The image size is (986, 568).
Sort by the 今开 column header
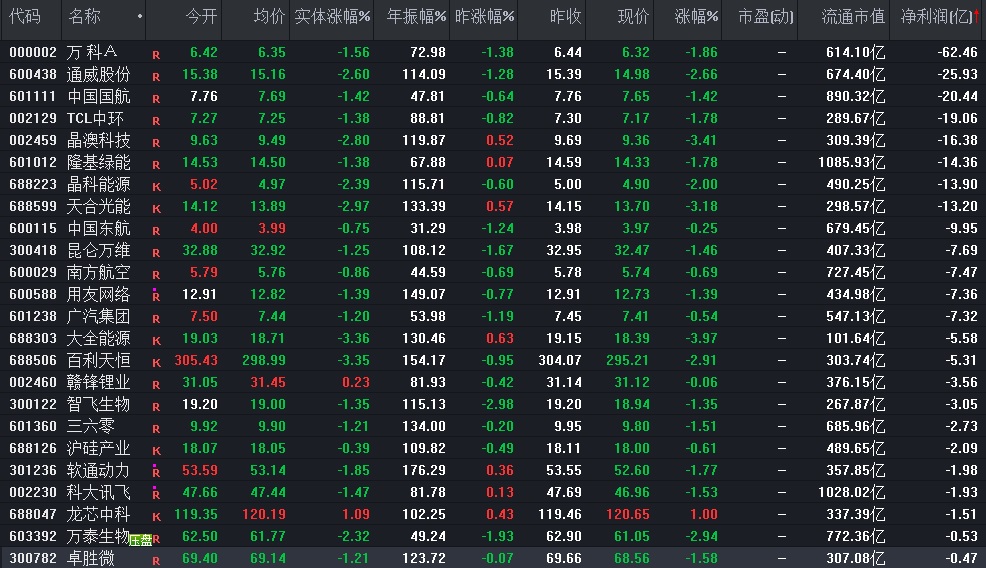tap(201, 16)
